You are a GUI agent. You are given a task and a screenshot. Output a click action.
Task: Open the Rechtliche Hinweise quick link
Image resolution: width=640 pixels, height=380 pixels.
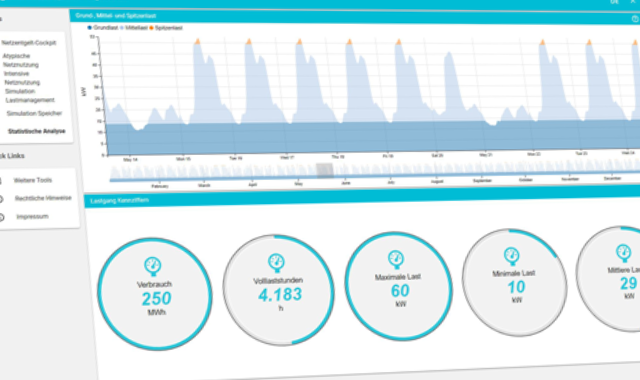43,198
